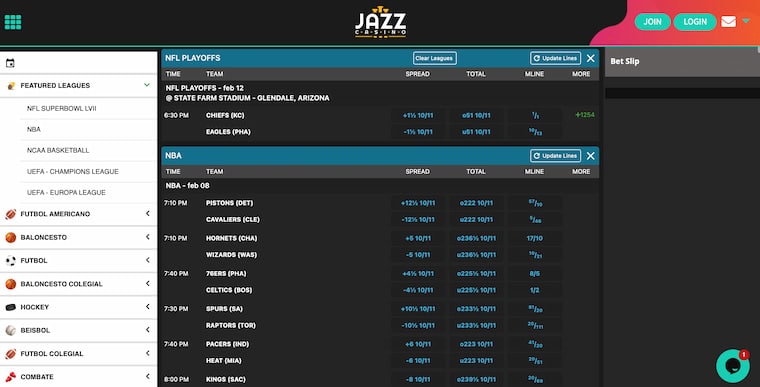
Task: Click the Jazz Casino logo
Action: tap(380, 22)
